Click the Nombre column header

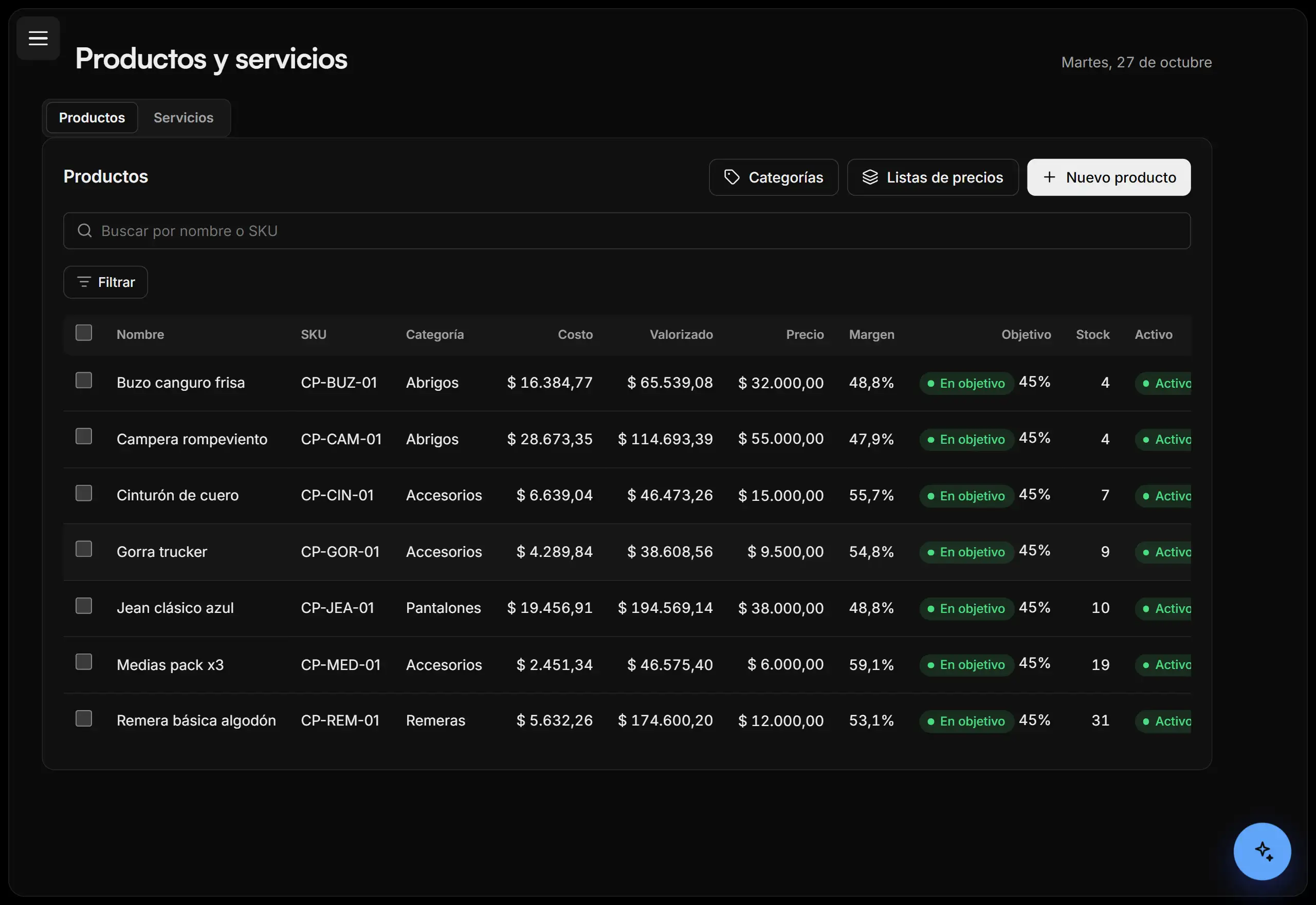[x=140, y=335]
